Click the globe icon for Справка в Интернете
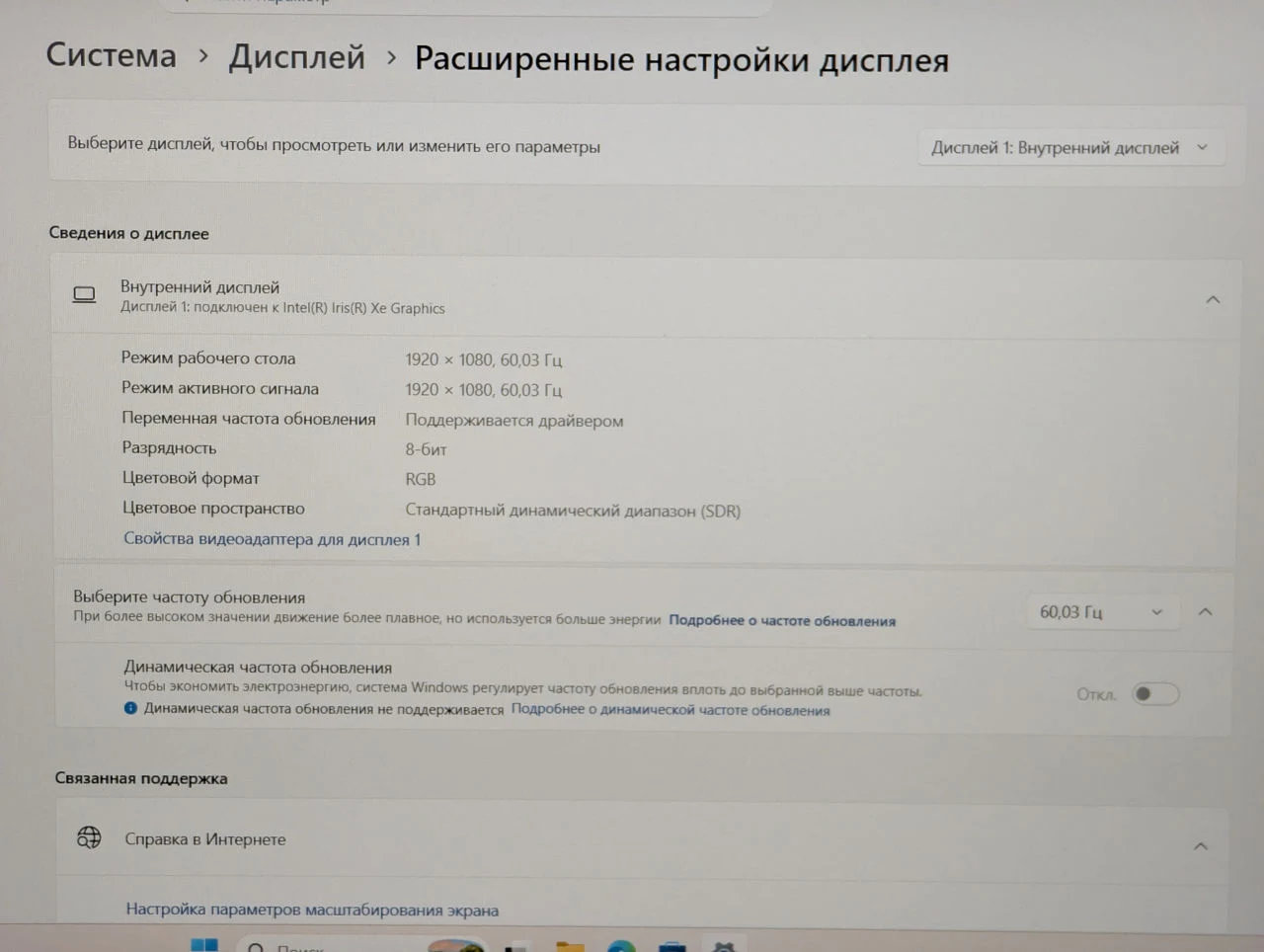The width and height of the screenshot is (1264, 952). [89, 838]
